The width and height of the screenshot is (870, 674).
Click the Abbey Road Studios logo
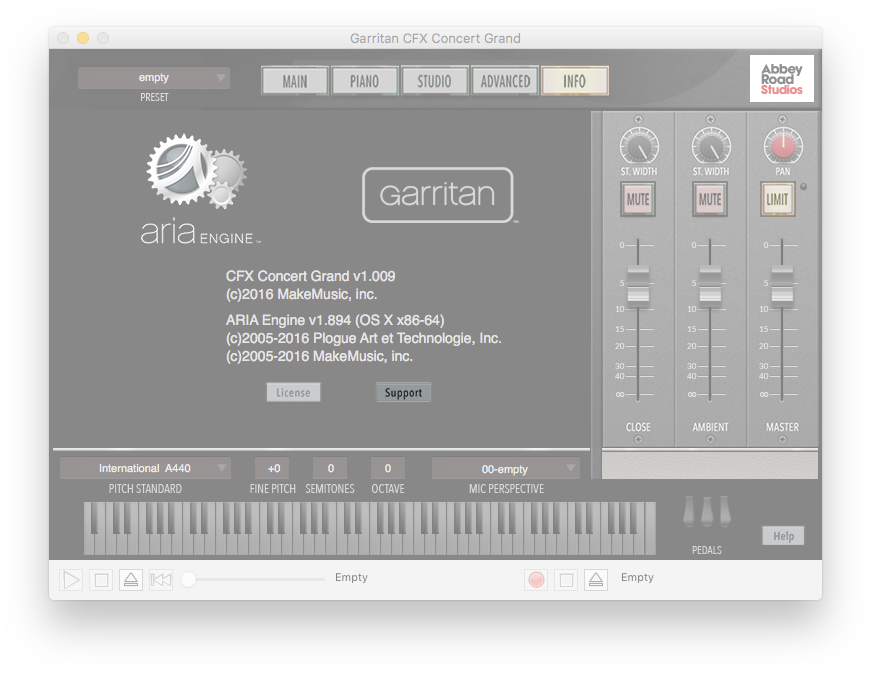[782, 78]
